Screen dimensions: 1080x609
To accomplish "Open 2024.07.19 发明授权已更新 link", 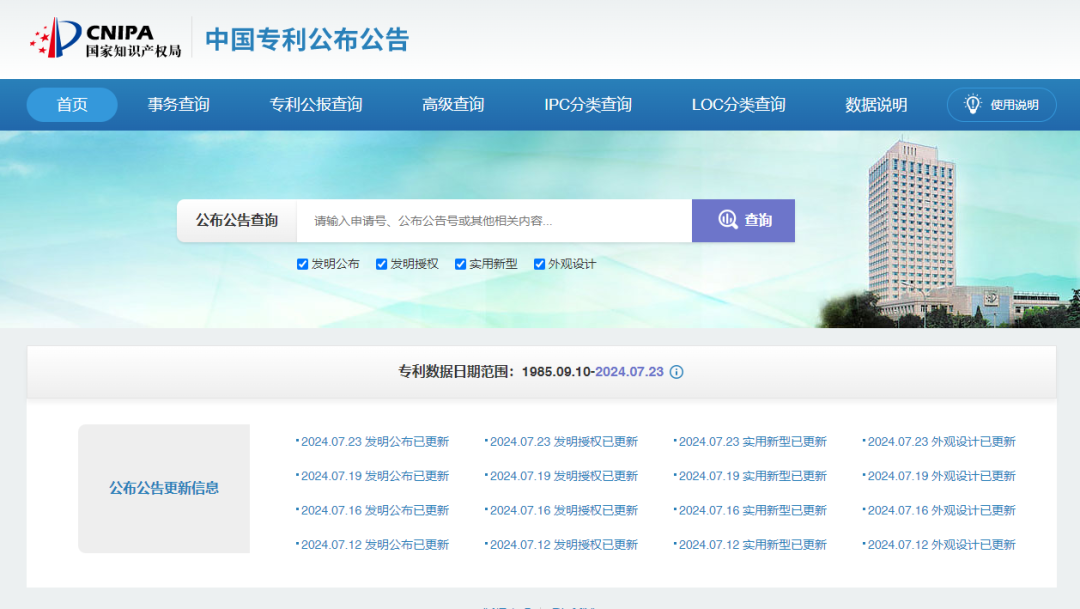I will tap(563, 476).
